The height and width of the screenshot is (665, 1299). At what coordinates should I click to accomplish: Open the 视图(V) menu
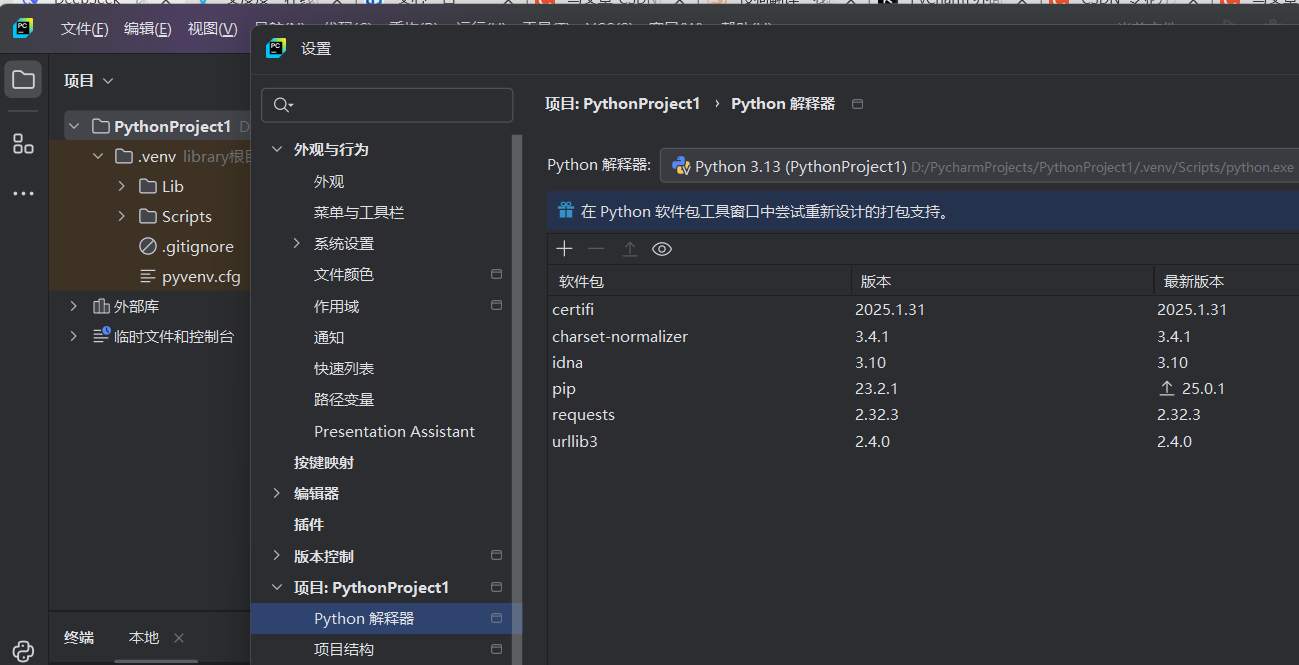212,29
